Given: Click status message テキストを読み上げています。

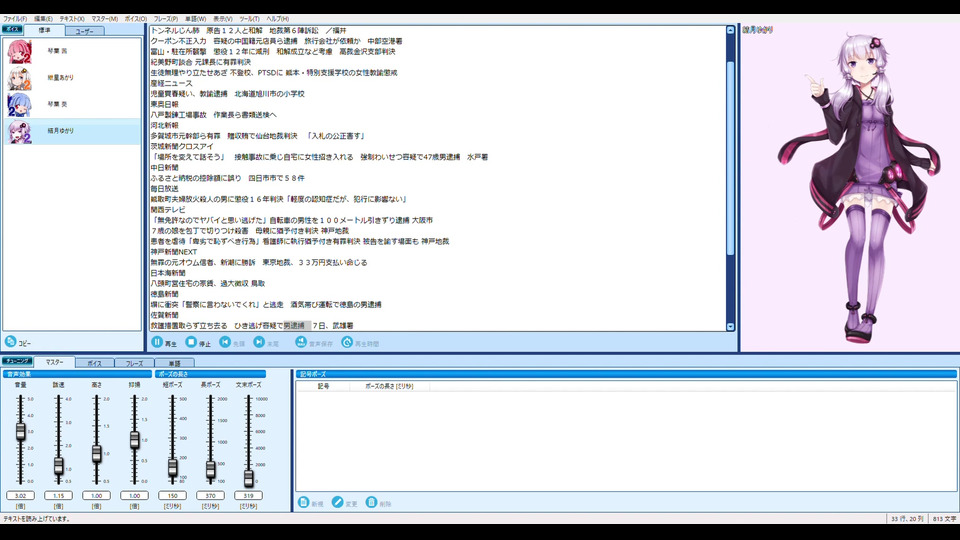Looking at the screenshot, I should pos(37,519).
